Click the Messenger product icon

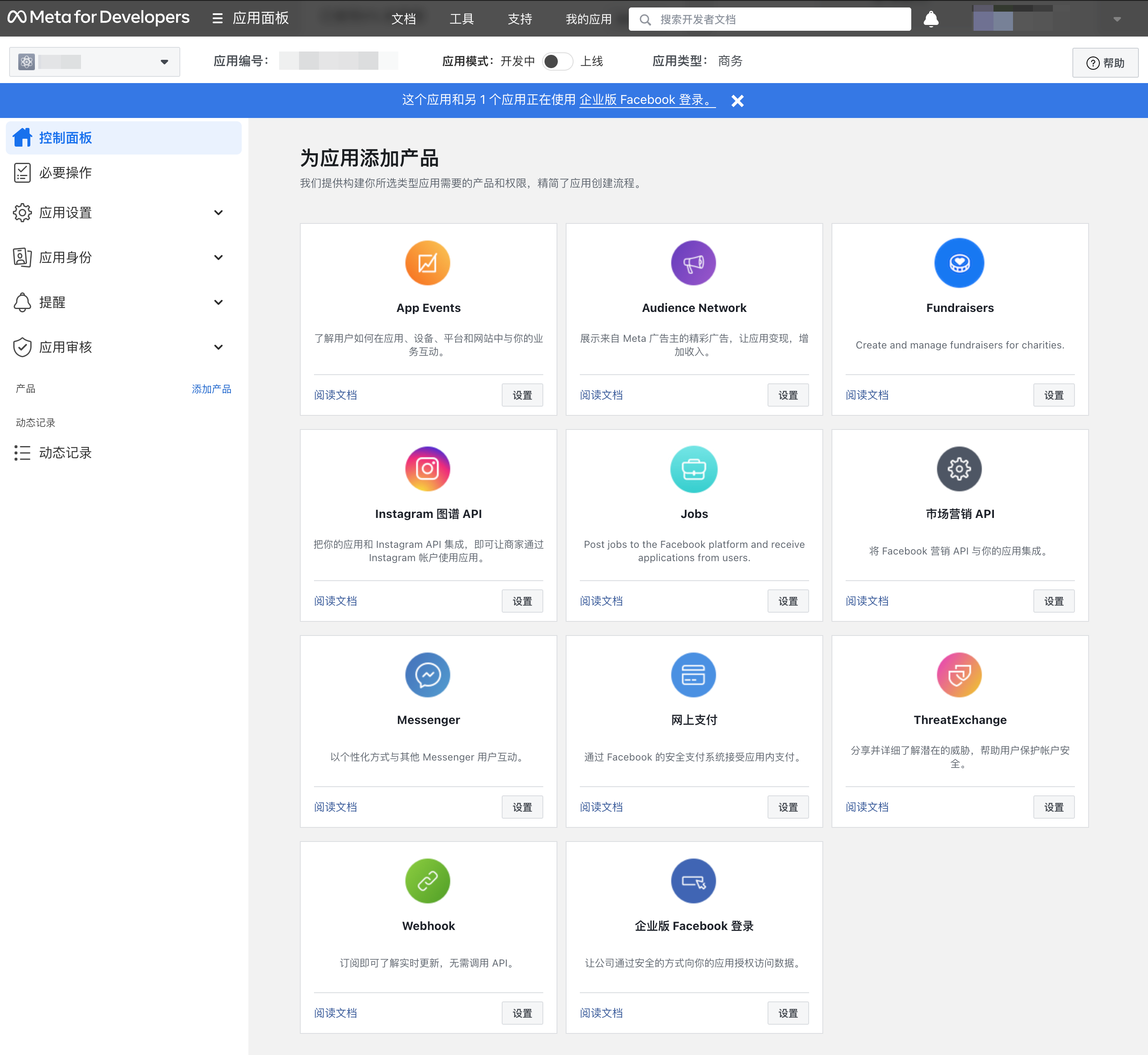[427, 675]
